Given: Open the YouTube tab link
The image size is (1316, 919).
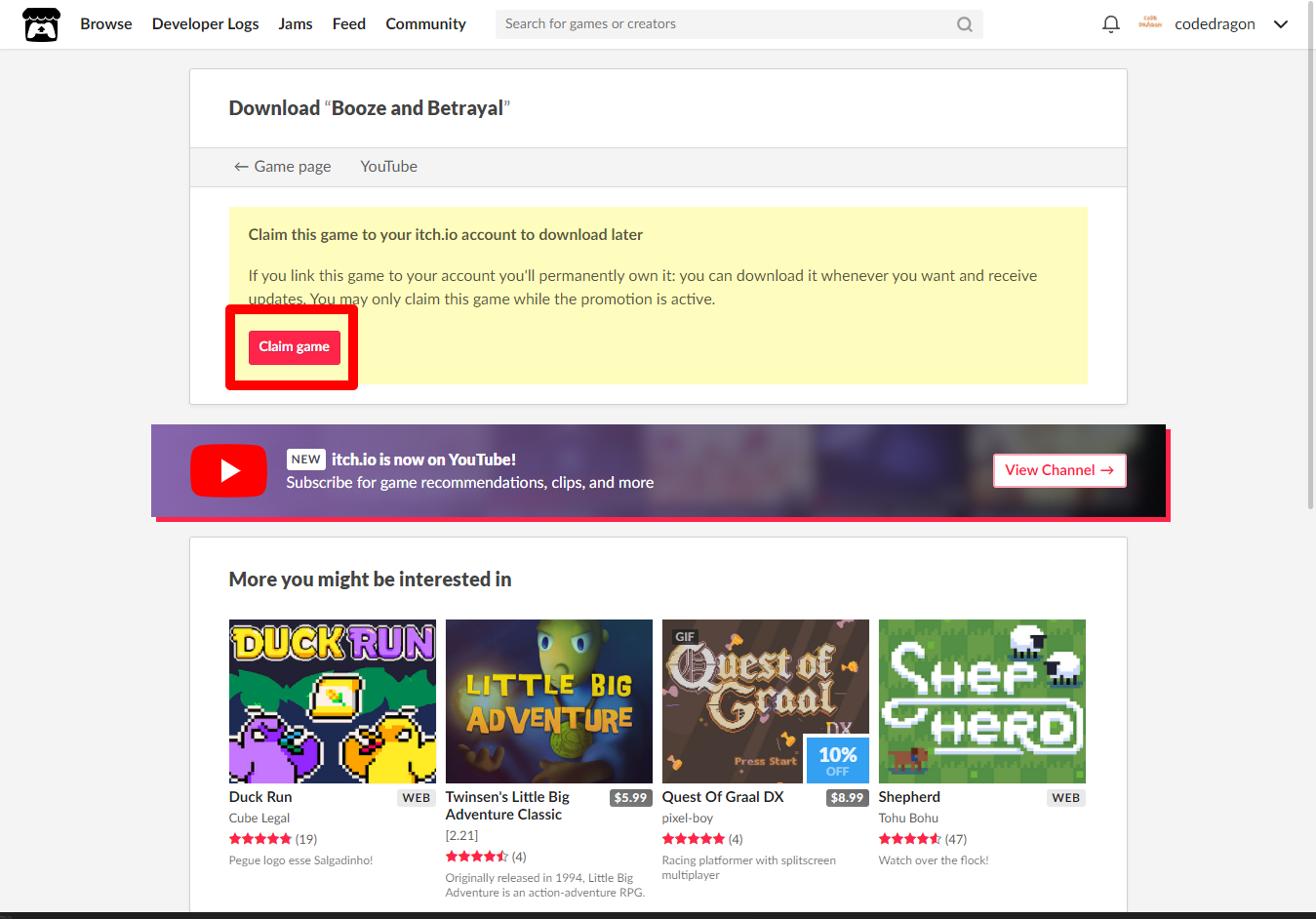Looking at the screenshot, I should pos(388,167).
